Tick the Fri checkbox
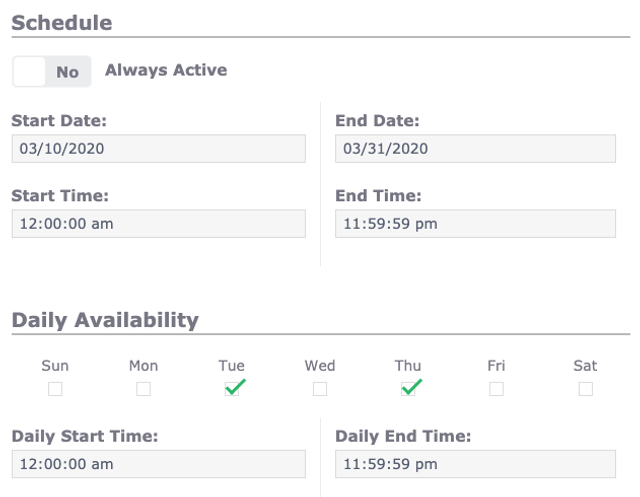Image resolution: width=640 pixels, height=497 pixels. 496,389
